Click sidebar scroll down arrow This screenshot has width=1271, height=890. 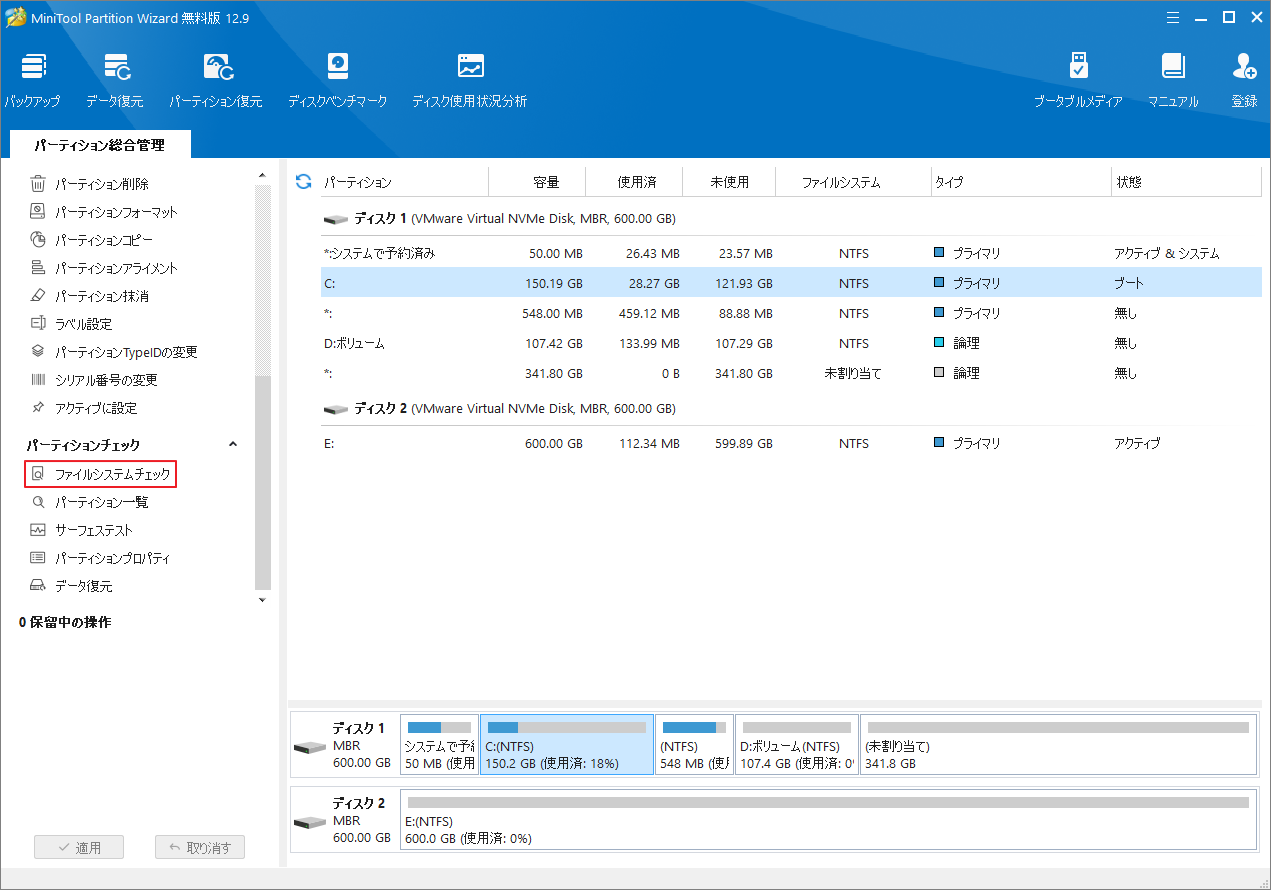(263, 599)
